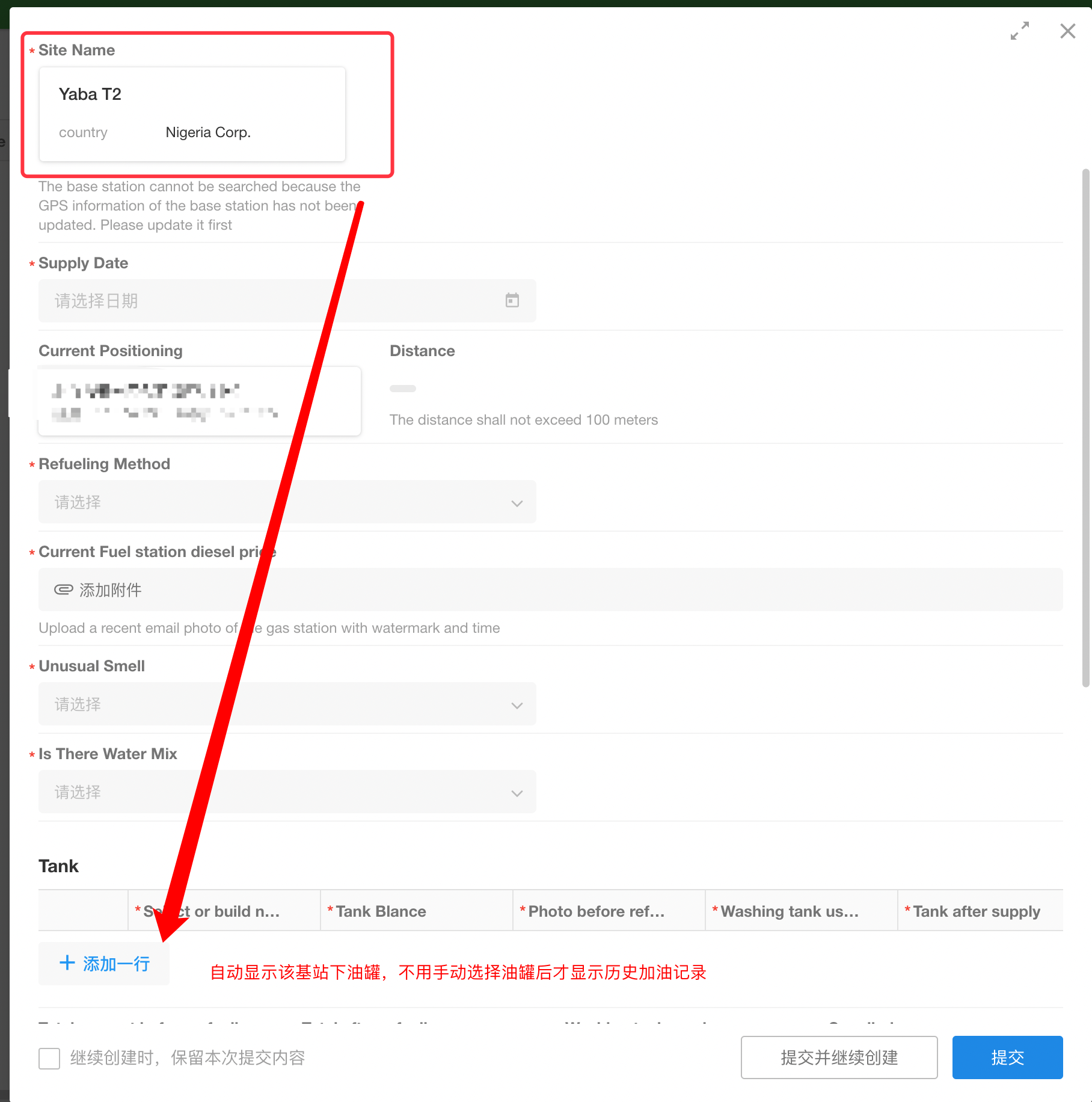Screen dimensions: 1092x1102
Task: Toggle the keep submitted content checkbox
Action: tap(49, 1058)
